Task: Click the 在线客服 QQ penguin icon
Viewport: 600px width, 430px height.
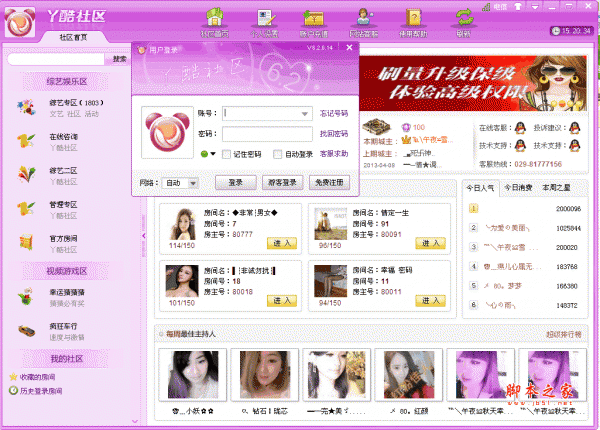Action: point(520,127)
